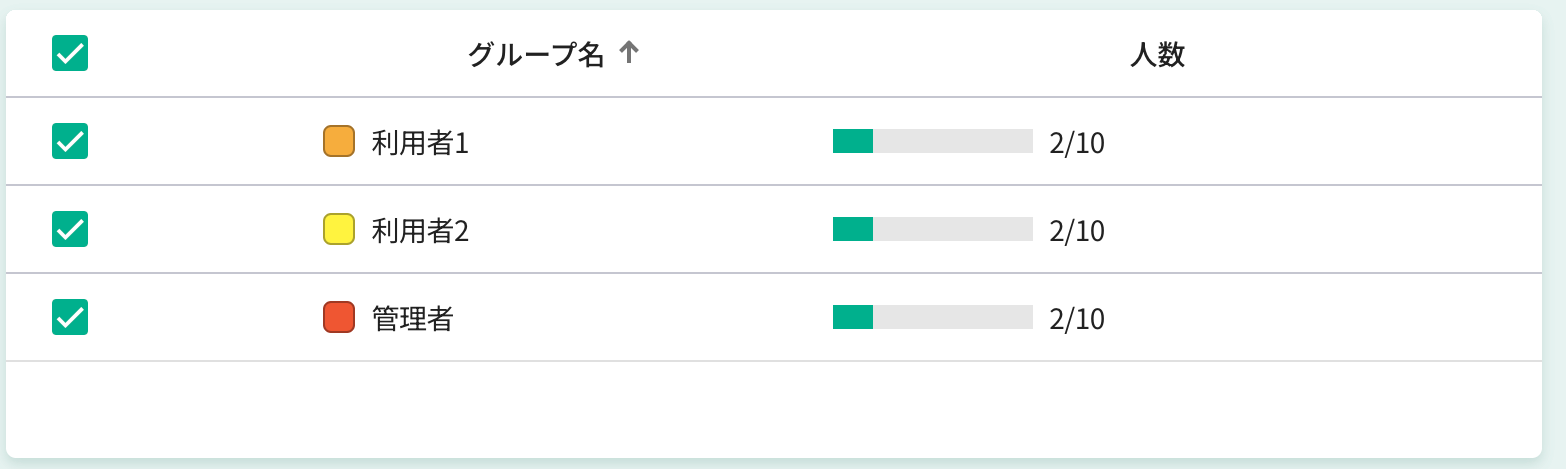
Task: Open the 利用者2 group name
Action: (420, 231)
